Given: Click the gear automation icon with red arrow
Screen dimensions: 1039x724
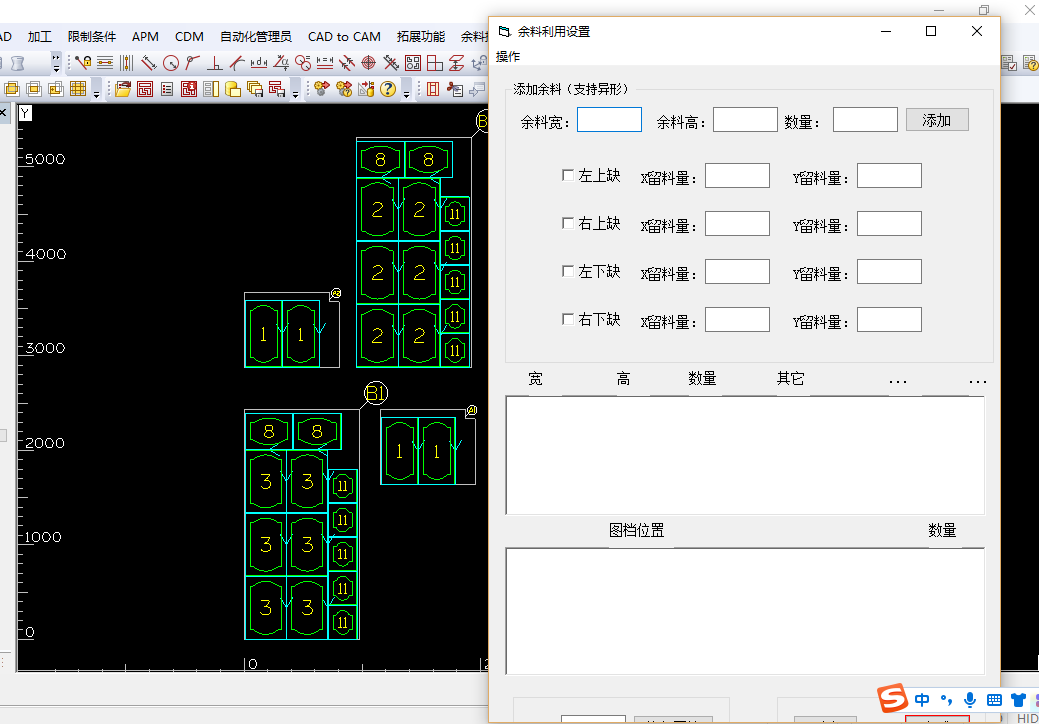Looking at the screenshot, I should click(320, 88).
